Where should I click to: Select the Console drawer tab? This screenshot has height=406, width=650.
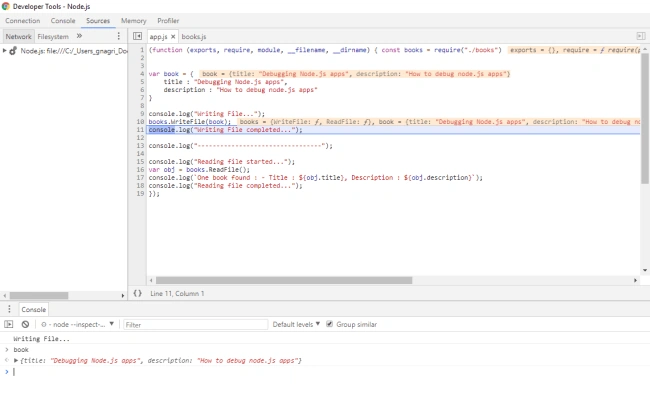pos(34,309)
